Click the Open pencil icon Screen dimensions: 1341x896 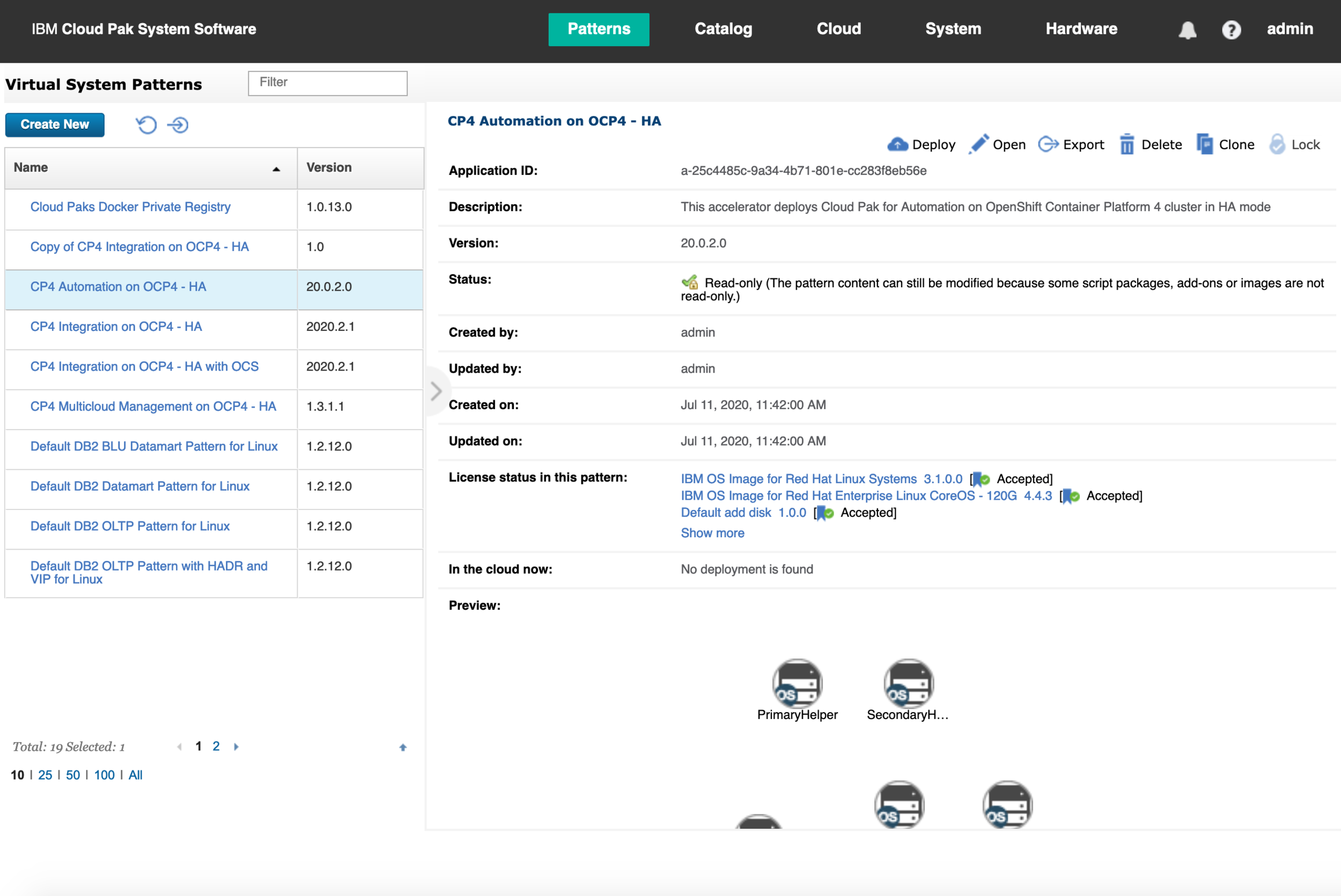[978, 145]
